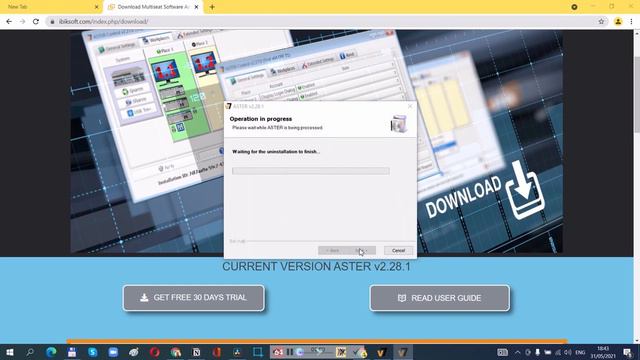Open the Windows notification center
The image size is (640, 360).
point(628,352)
